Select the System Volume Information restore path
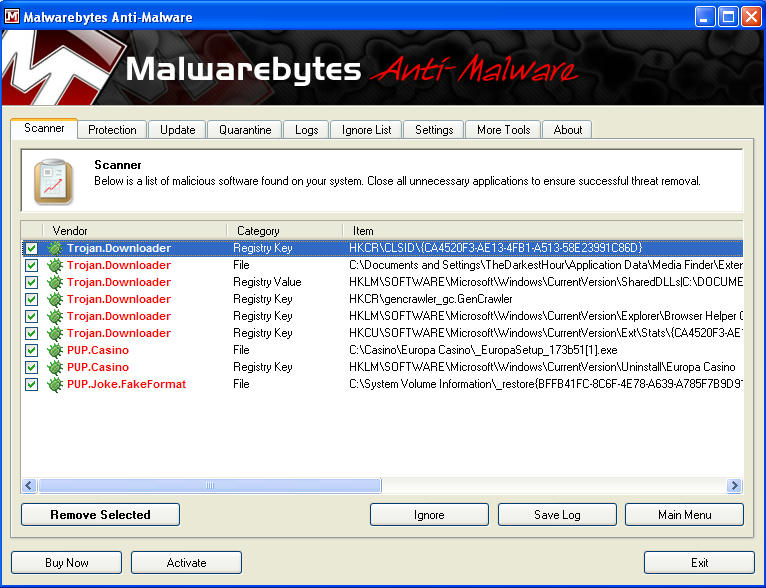This screenshot has width=766, height=588. [546, 384]
